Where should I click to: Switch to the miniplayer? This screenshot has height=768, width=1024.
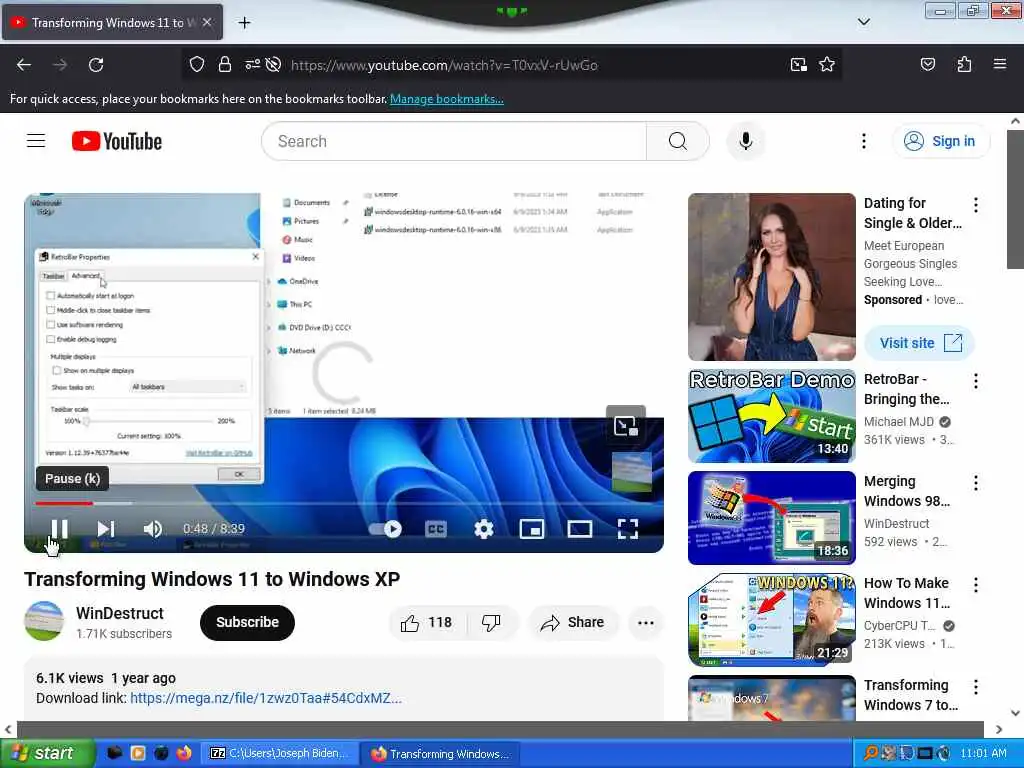click(532, 529)
